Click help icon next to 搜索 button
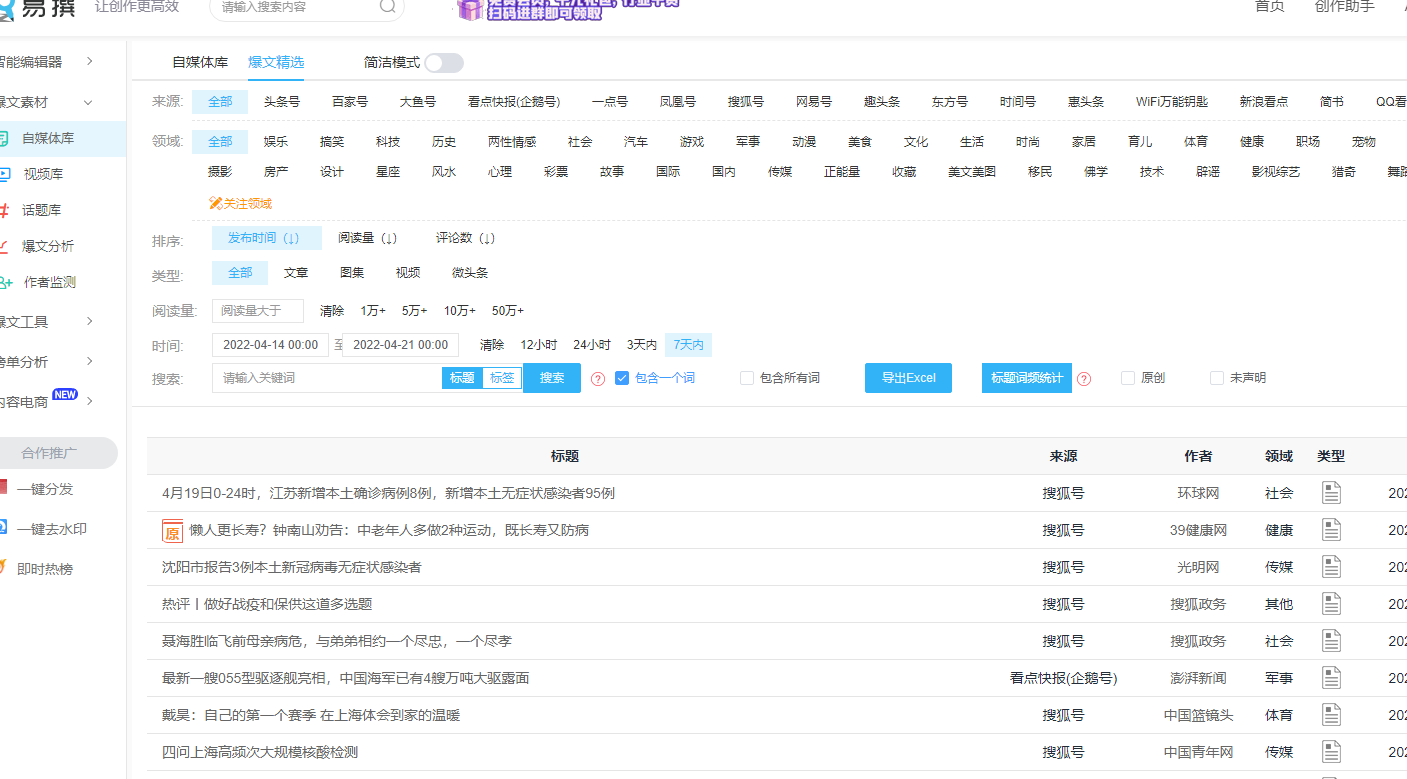The image size is (1407, 779). (x=598, y=379)
